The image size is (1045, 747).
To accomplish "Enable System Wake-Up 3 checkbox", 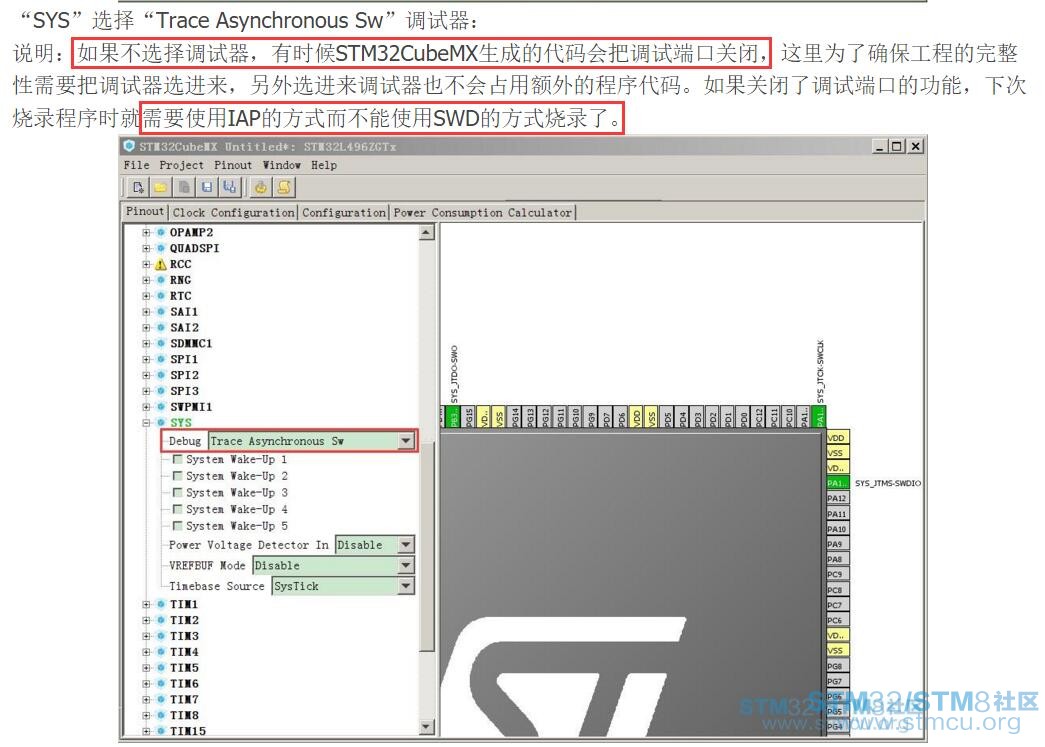I will tap(177, 492).
